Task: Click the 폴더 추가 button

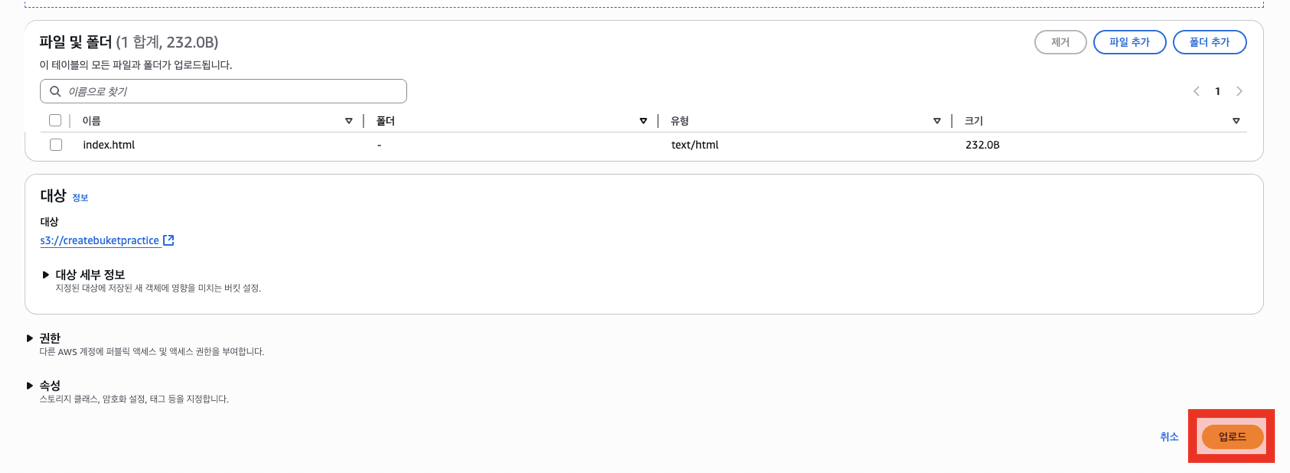Action: coord(1209,42)
